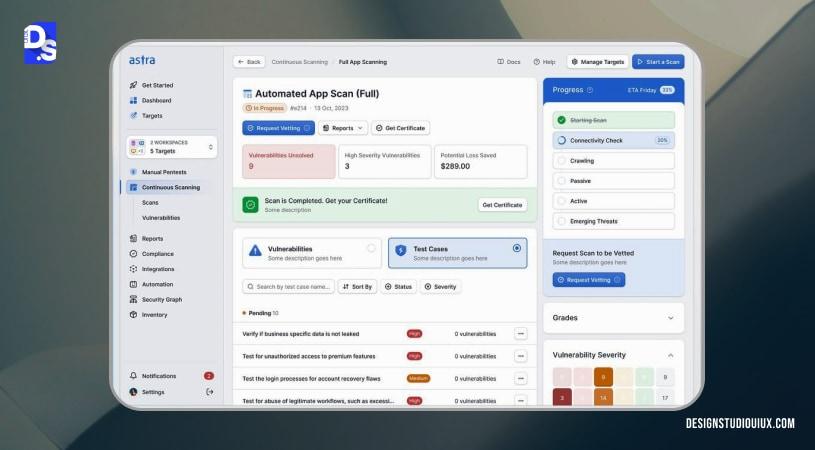815x450 pixels.
Task: Toggle the Passive step circle
Action: point(561,181)
